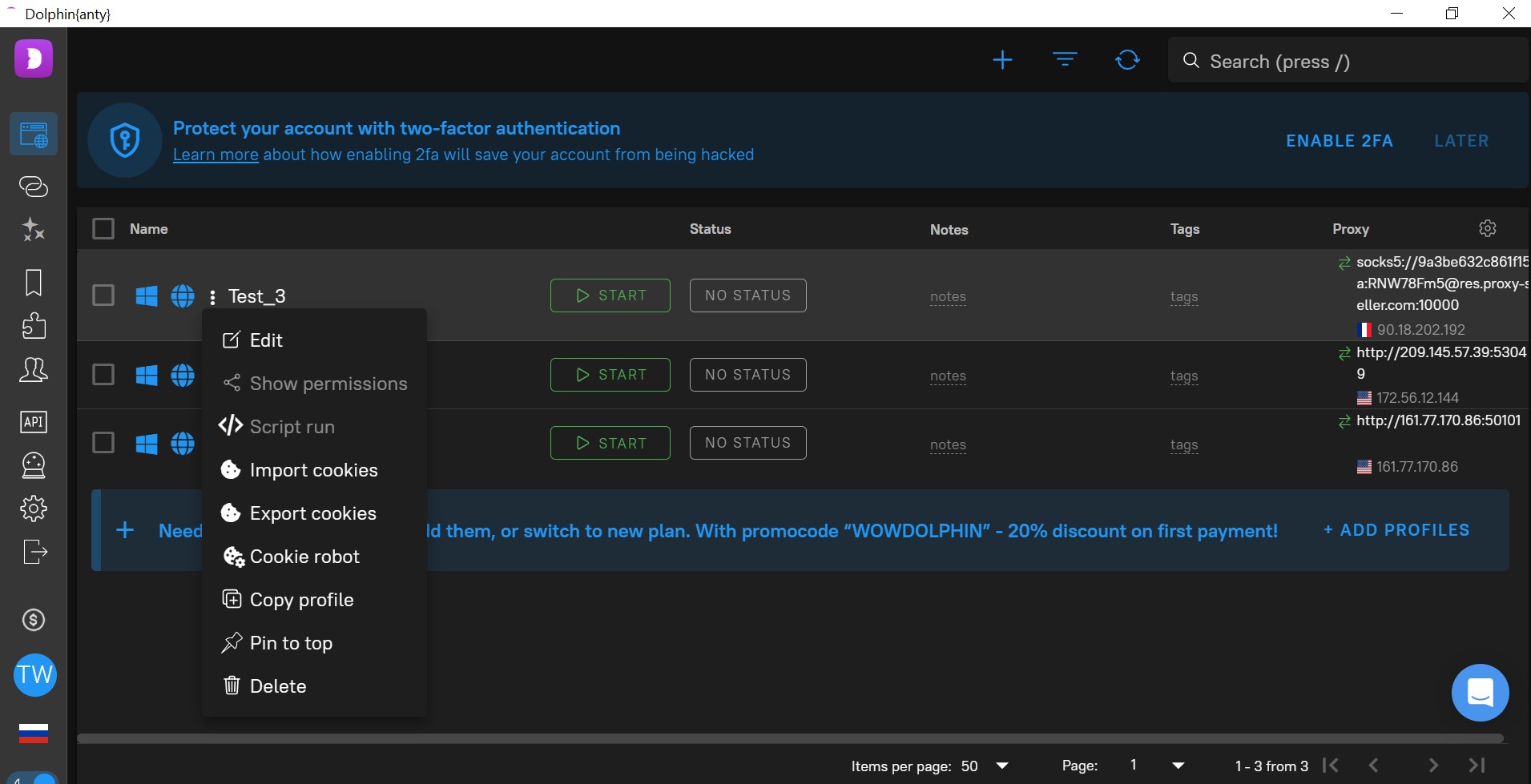Viewport: 1531px width, 784px height.
Task: Check proxy swap icon for socks5 proxy
Action: [x=1344, y=263]
